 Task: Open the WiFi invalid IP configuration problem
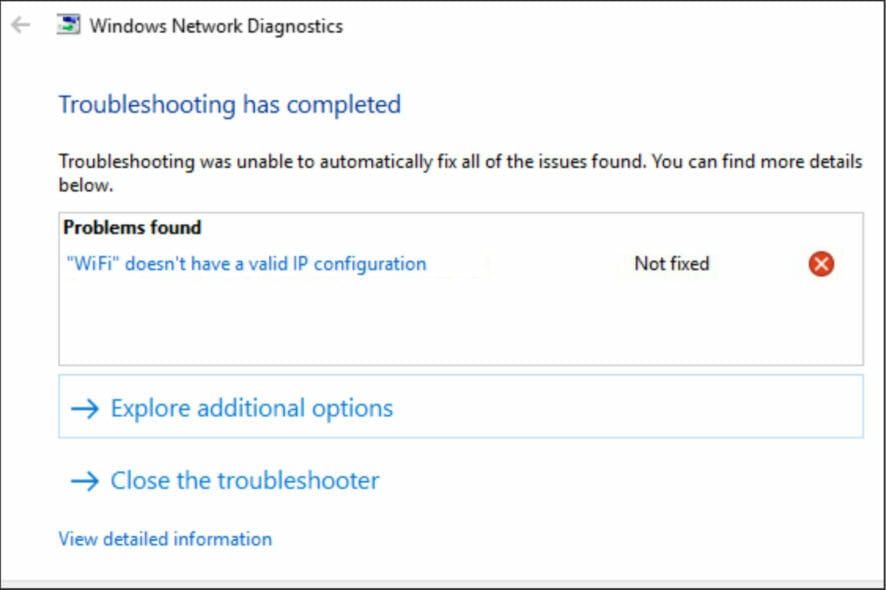246,264
